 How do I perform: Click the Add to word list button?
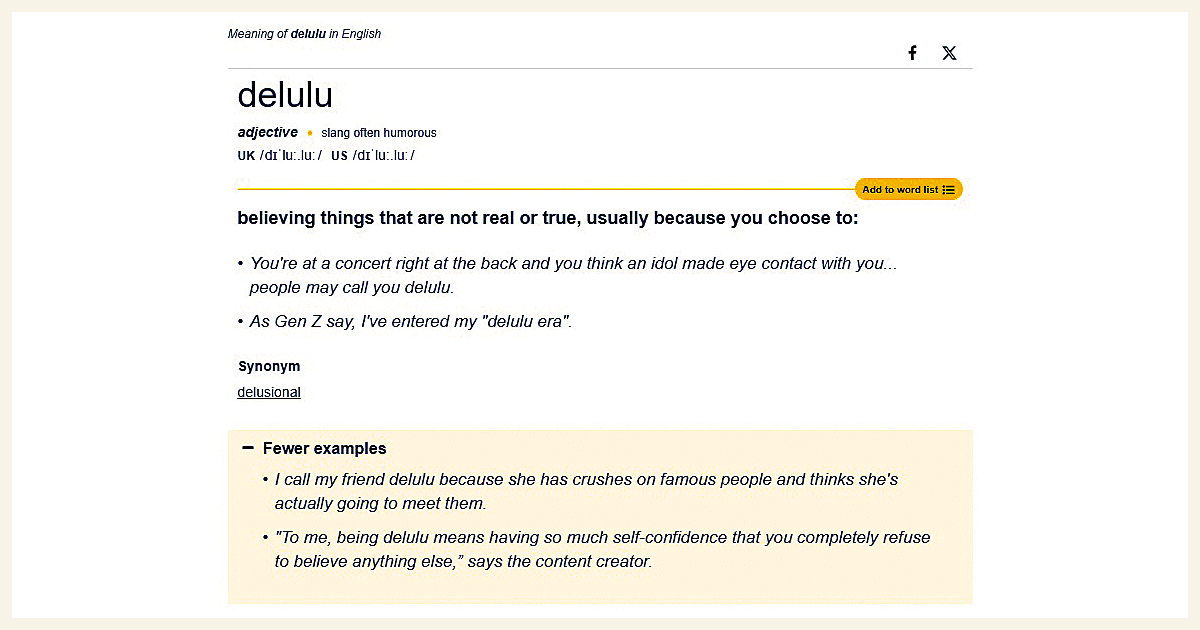click(x=908, y=189)
